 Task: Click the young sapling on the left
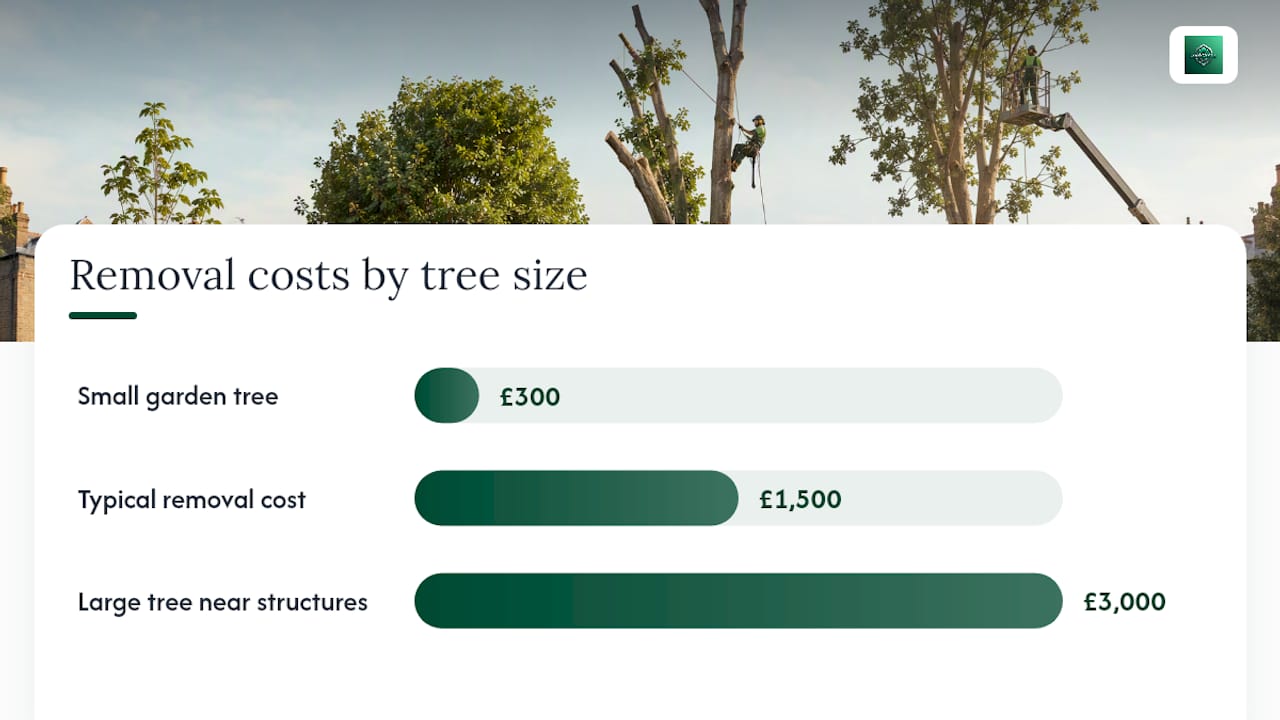coord(160,165)
